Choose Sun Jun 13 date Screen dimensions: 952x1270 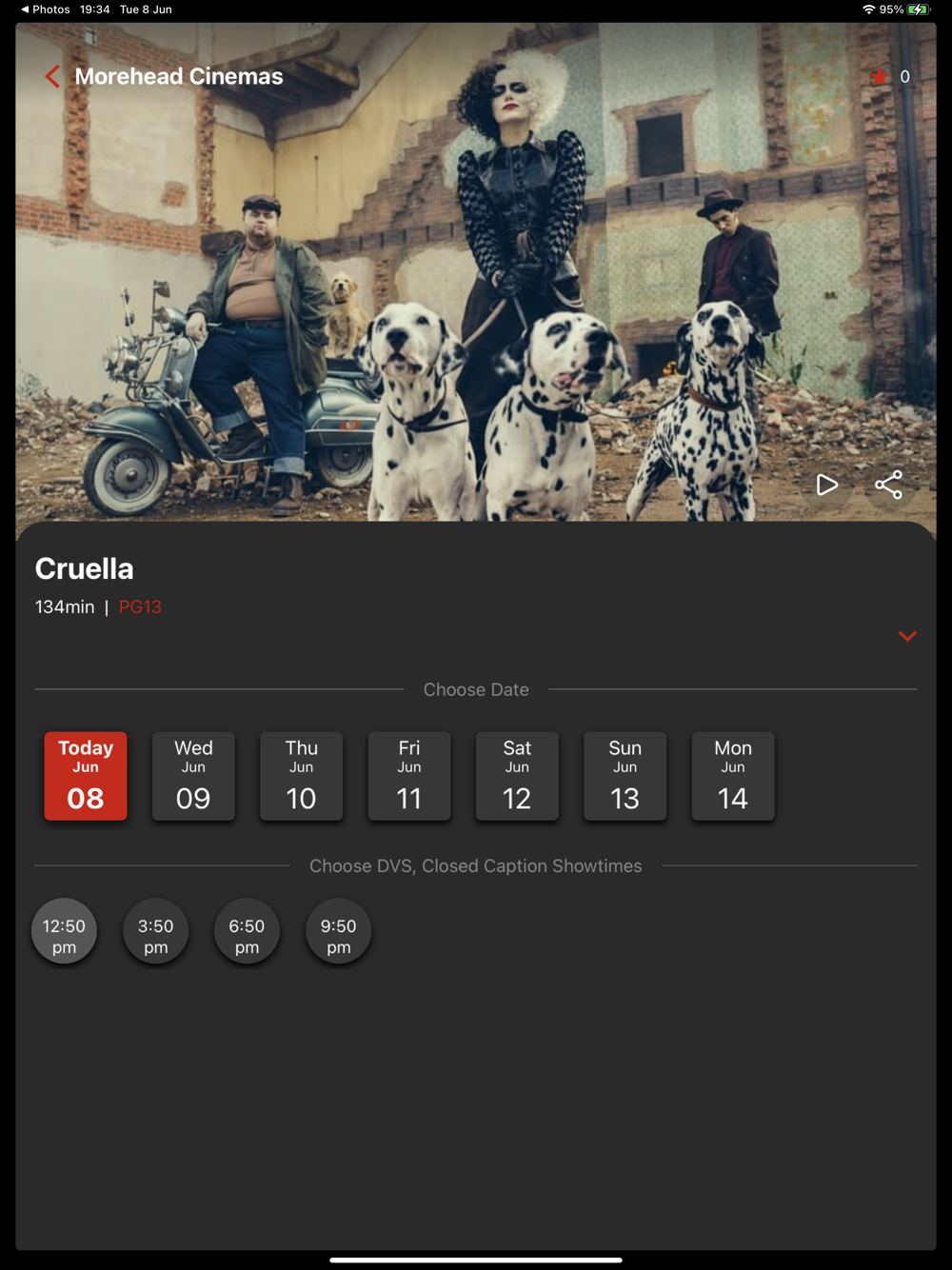(625, 776)
